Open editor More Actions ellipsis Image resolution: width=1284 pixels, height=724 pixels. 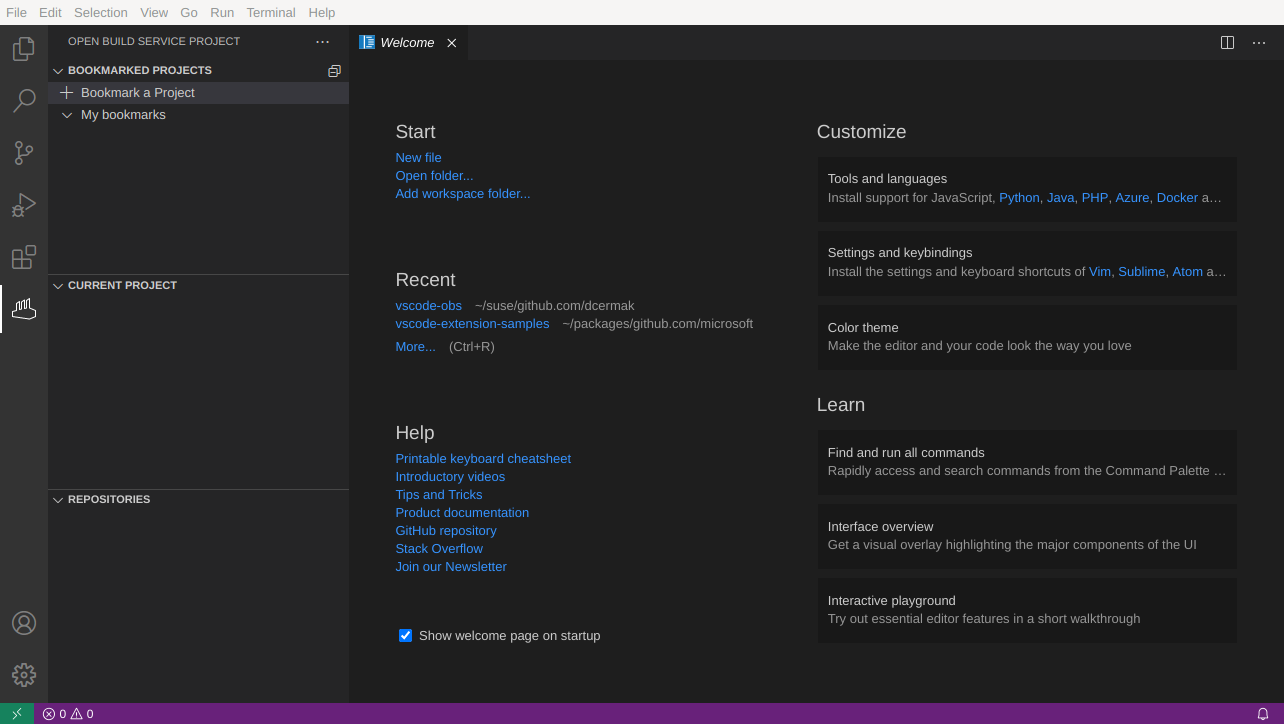[x=1259, y=43]
